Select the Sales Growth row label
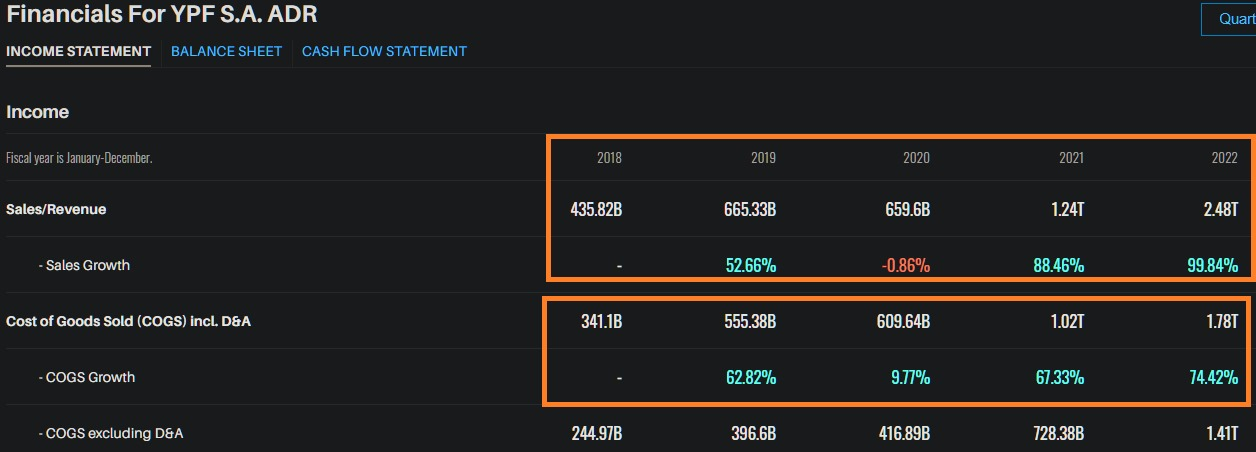The image size is (1256, 452). pos(84,265)
